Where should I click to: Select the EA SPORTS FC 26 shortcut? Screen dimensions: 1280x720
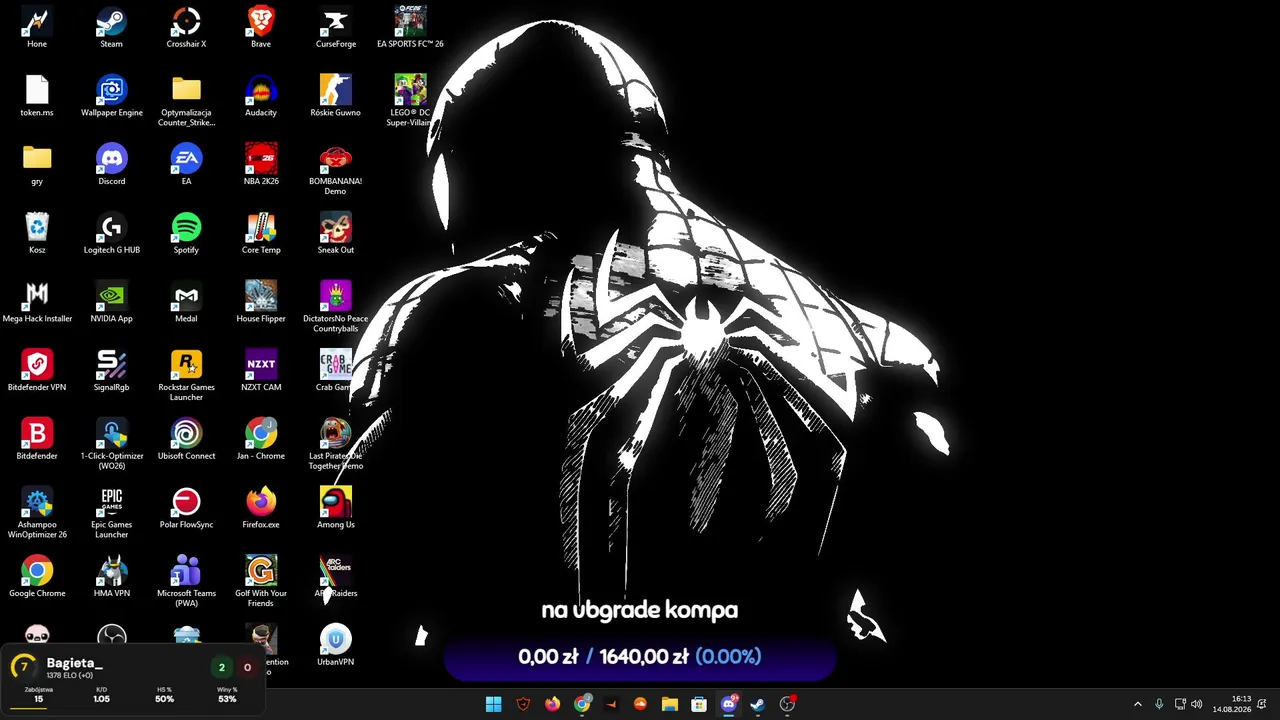[x=410, y=28]
